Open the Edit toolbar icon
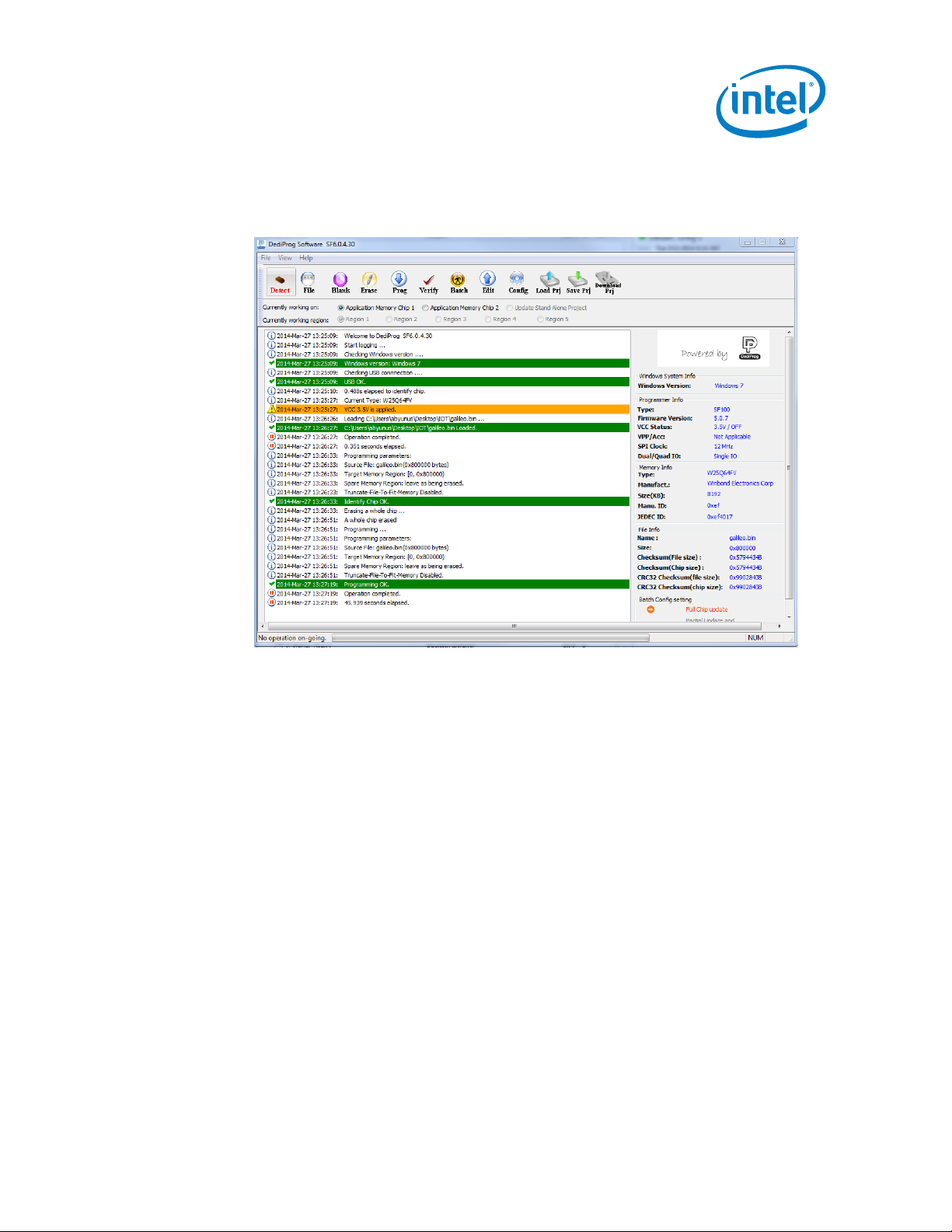 [488, 282]
